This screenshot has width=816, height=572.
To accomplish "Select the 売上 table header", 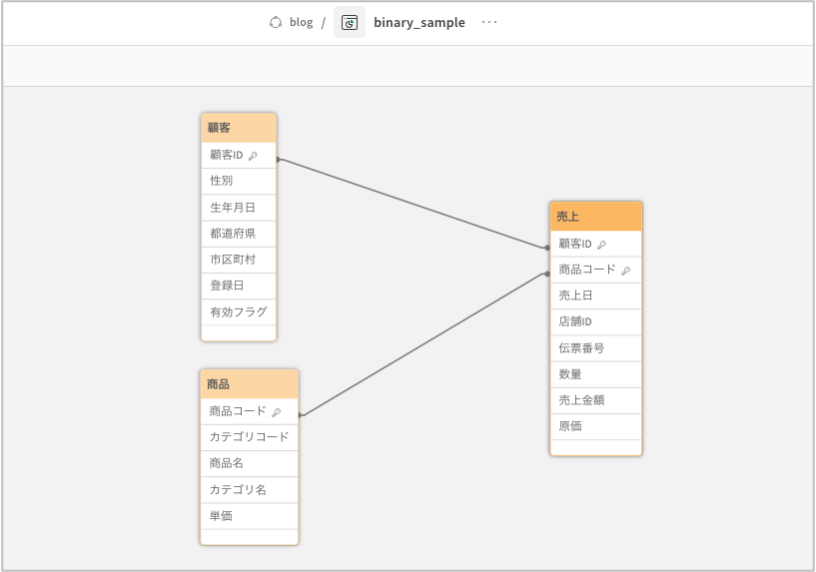I will [595, 216].
